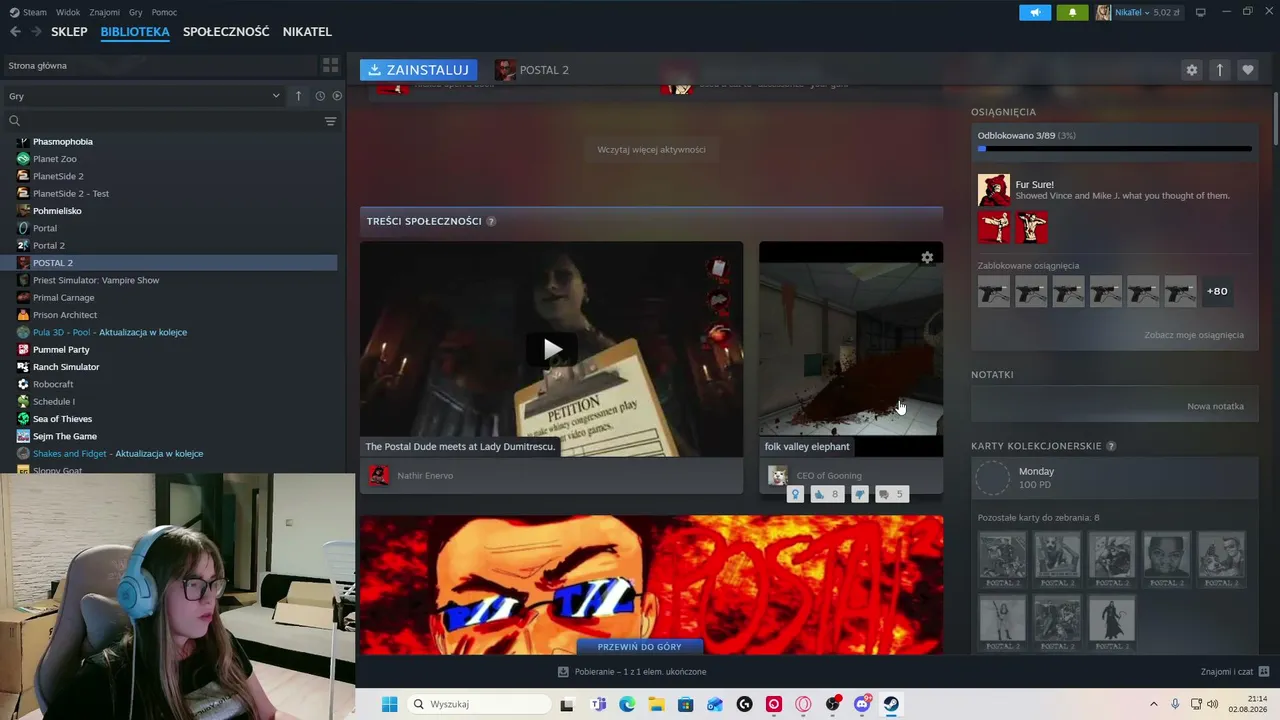This screenshot has height=720, width=1280.
Task: Open Microsoft Edge from the taskbar
Action: coord(627,704)
